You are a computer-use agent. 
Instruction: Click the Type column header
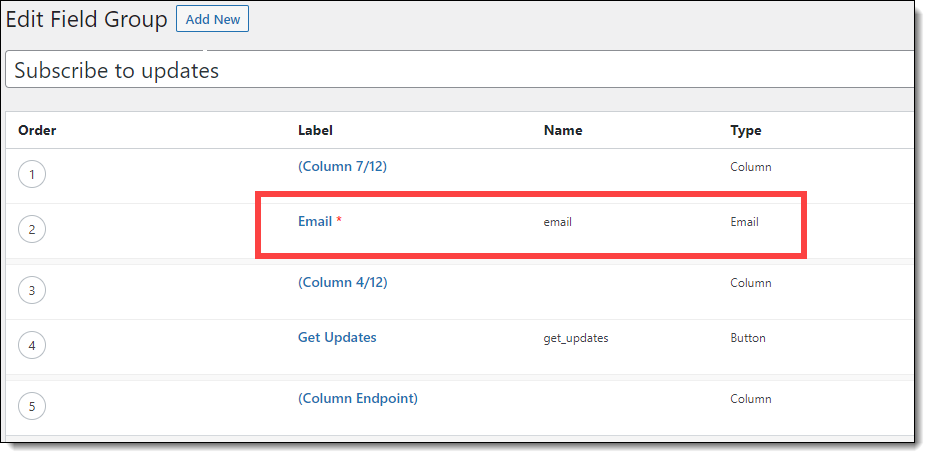coord(746,131)
